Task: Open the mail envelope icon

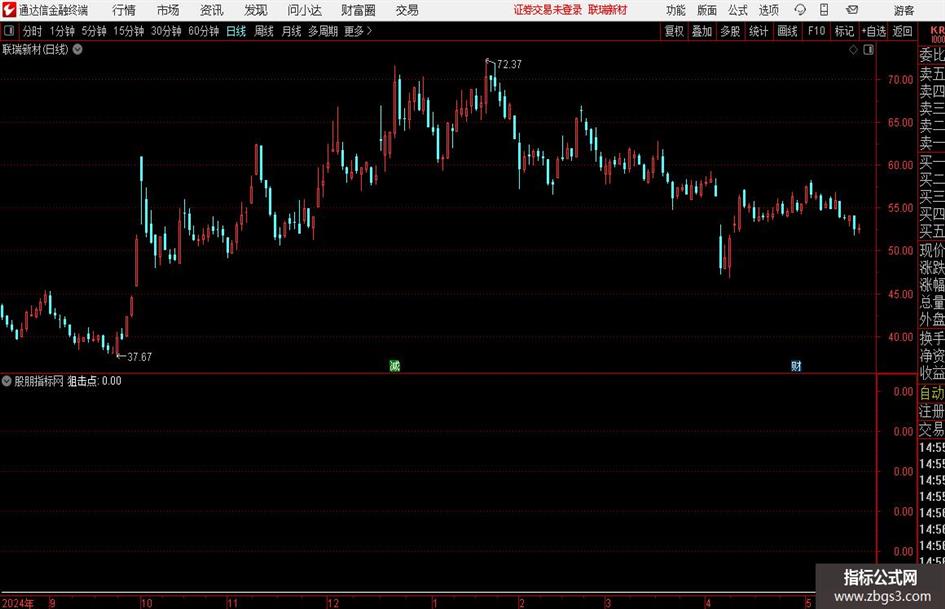Action: click(852, 10)
